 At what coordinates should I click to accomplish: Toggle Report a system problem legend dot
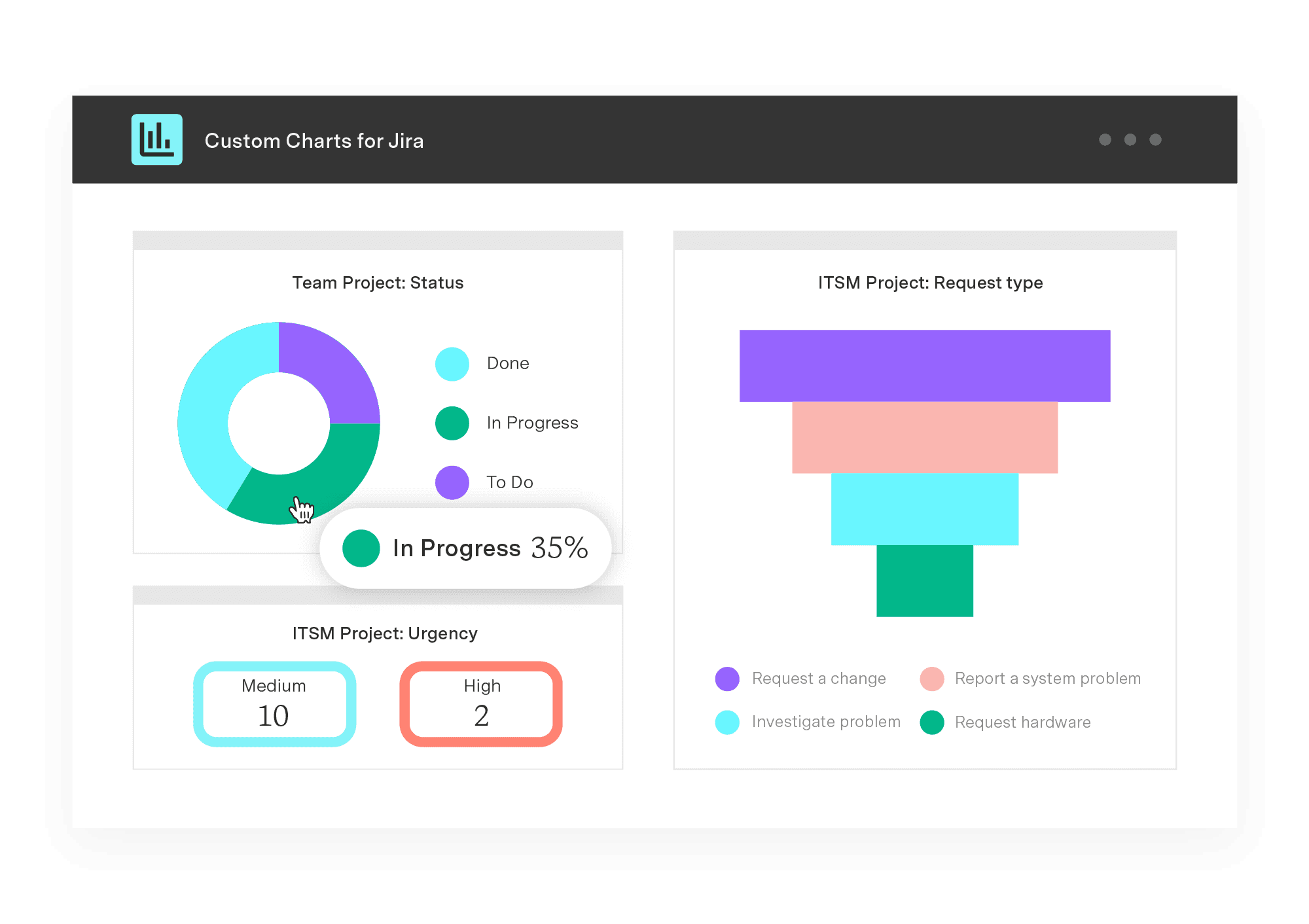931,679
